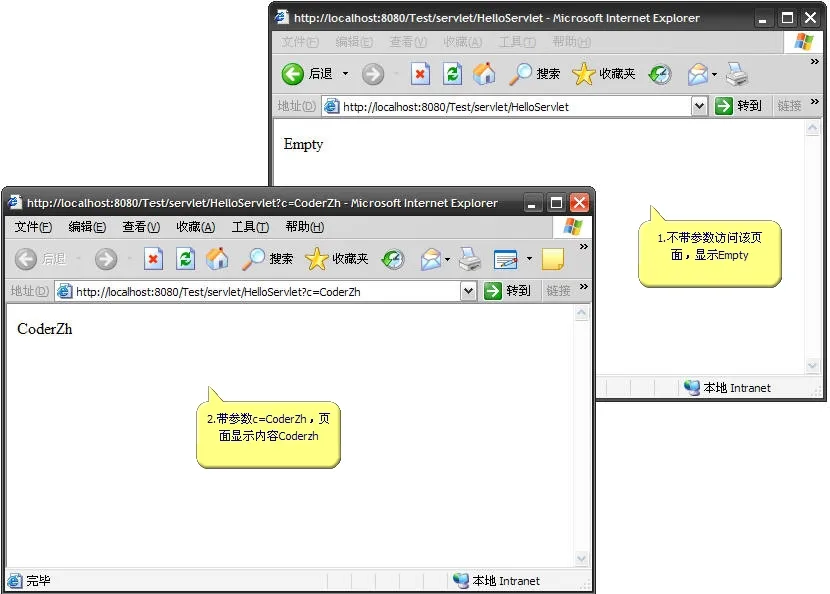Expand toolbar overflow chevron in rear window
The height and width of the screenshot is (594, 830).
point(815,61)
